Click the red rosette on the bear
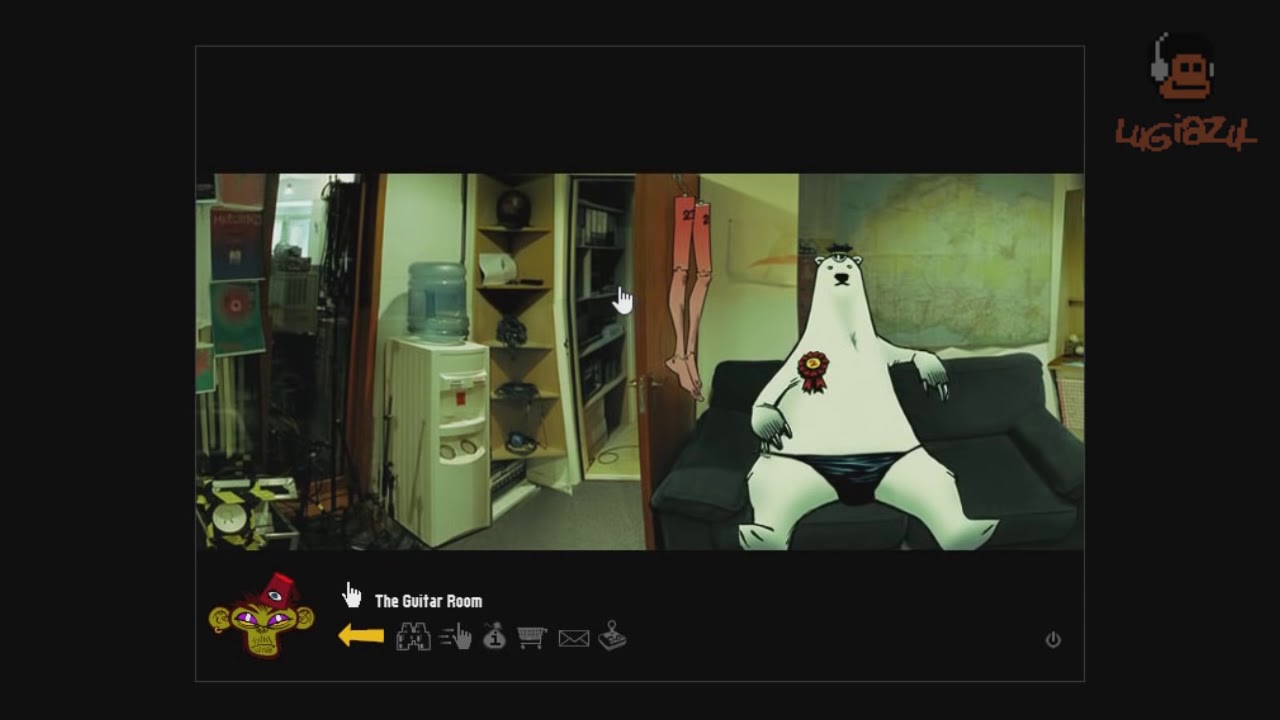This screenshot has height=720, width=1280. tap(813, 371)
